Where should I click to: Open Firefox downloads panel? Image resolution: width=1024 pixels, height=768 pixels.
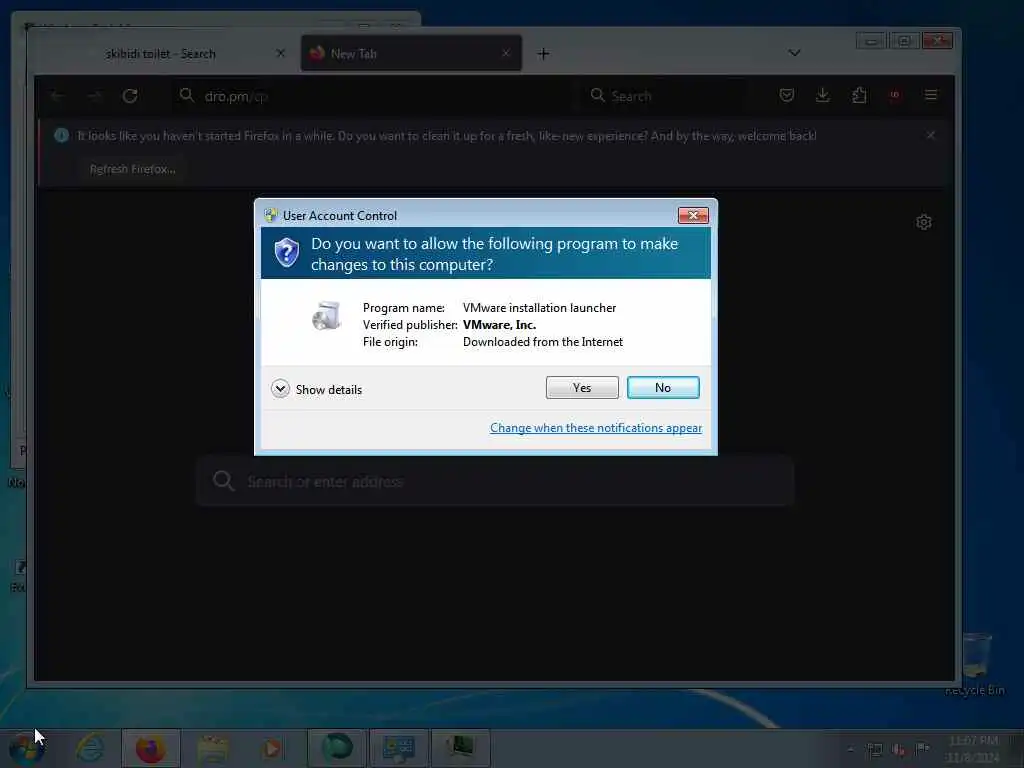(x=823, y=95)
